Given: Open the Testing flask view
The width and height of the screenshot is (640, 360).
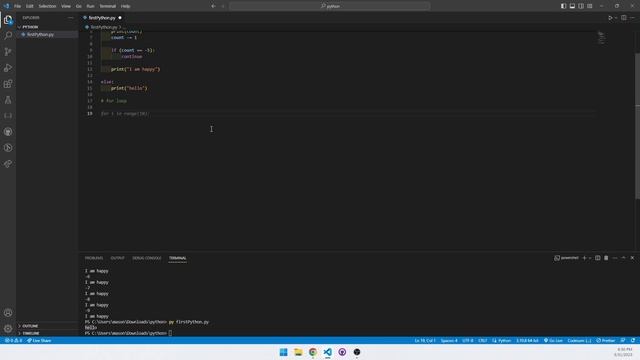Looking at the screenshot, I should click(x=8, y=100).
